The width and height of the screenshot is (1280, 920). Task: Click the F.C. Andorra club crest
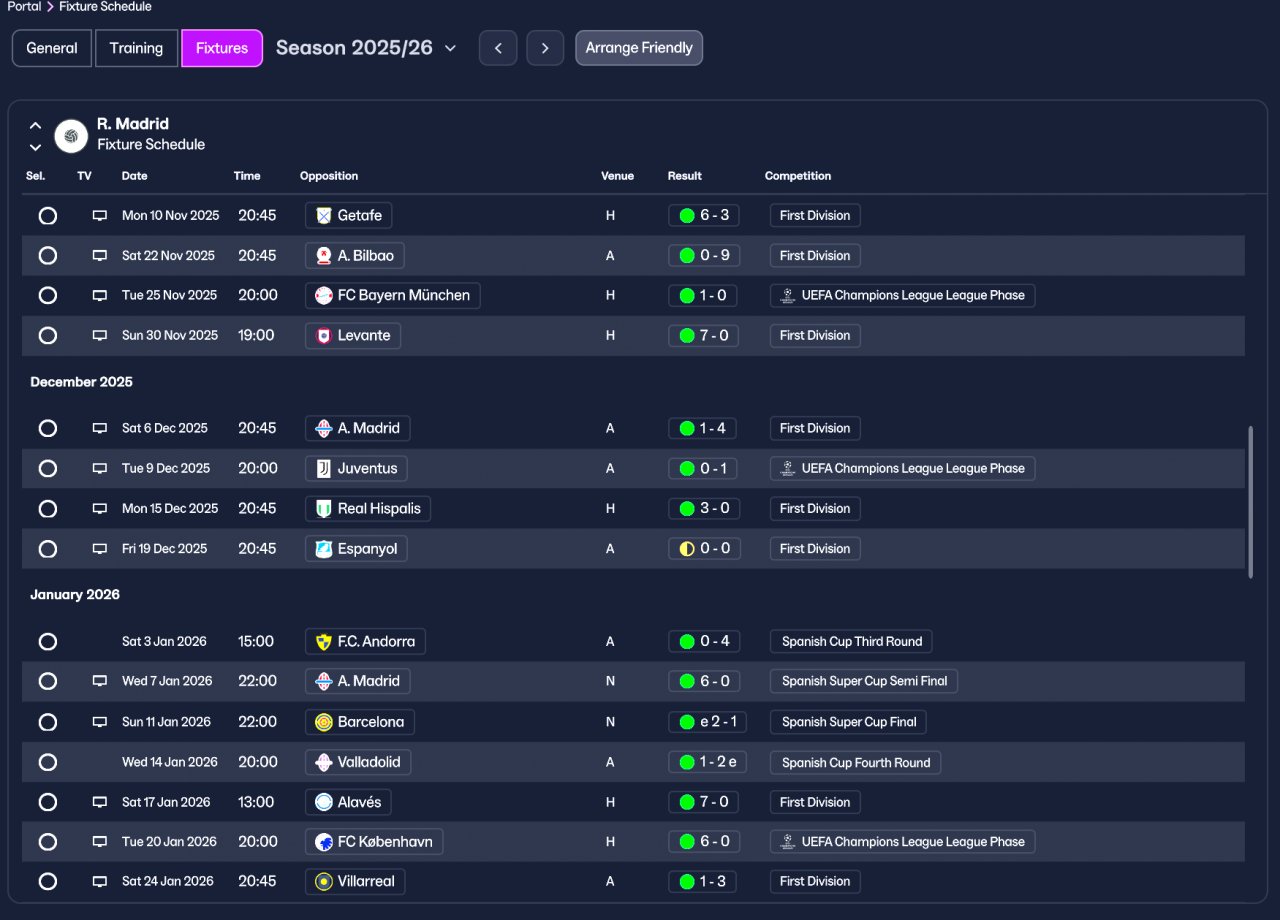[324, 641]
